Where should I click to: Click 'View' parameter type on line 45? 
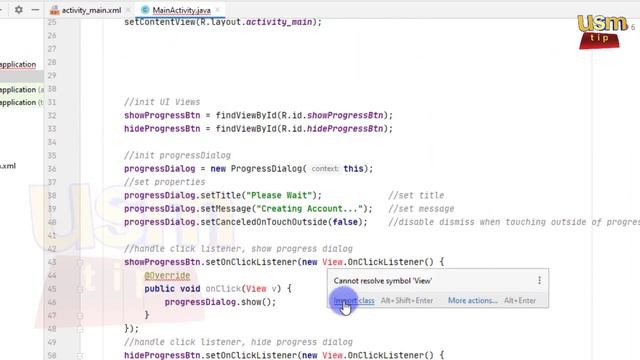pos(256,289)
